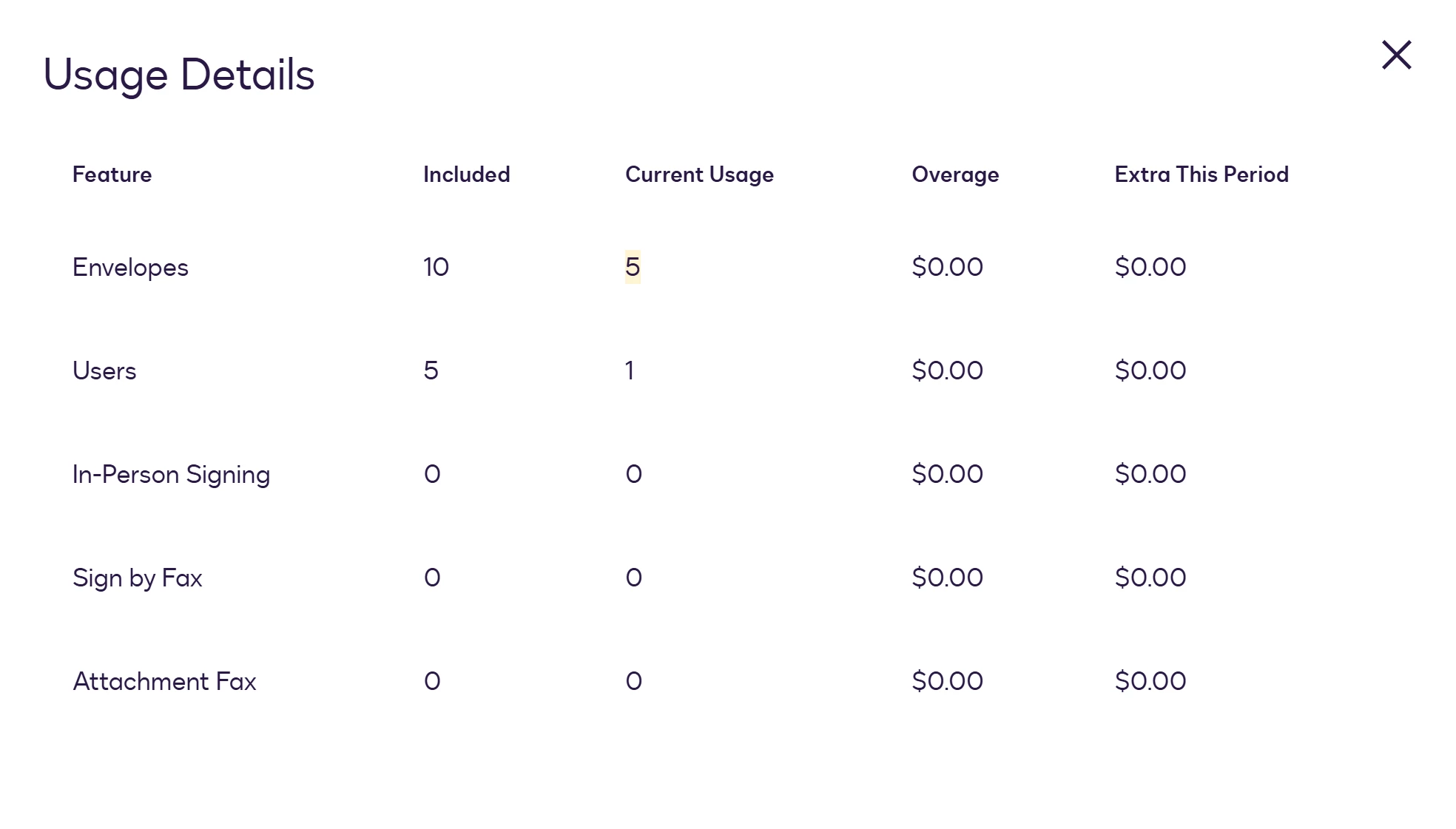Screen dimensions: 1456x829
Task: Click the Envelopes included count of 10
Action: (x=436, y=267)
